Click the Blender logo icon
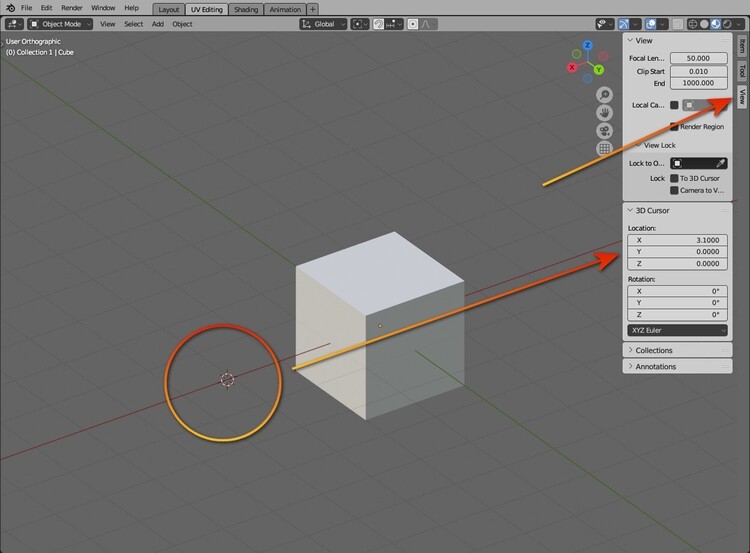This screenshot has height=553, width=750. pyautogui.click(x=9, y=8)
